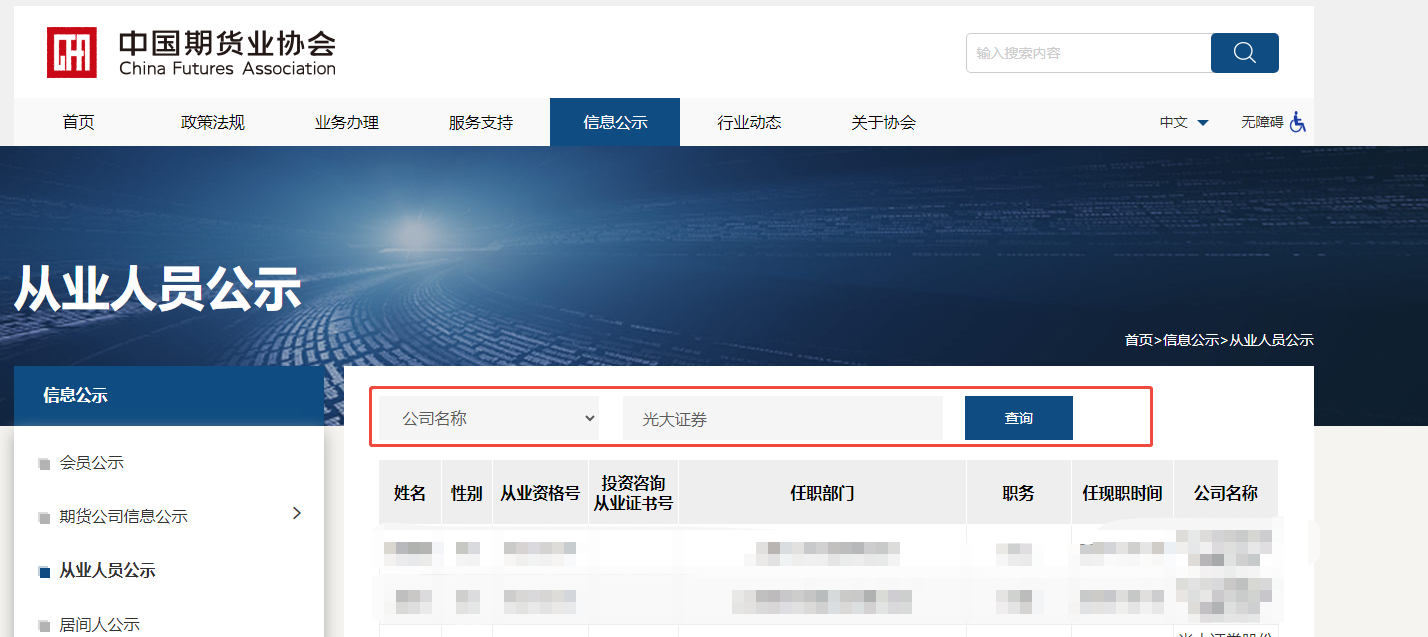Open the 中文 language dropdown
This screenshot has width=1428, height=637.
(x=1183, y=121)
